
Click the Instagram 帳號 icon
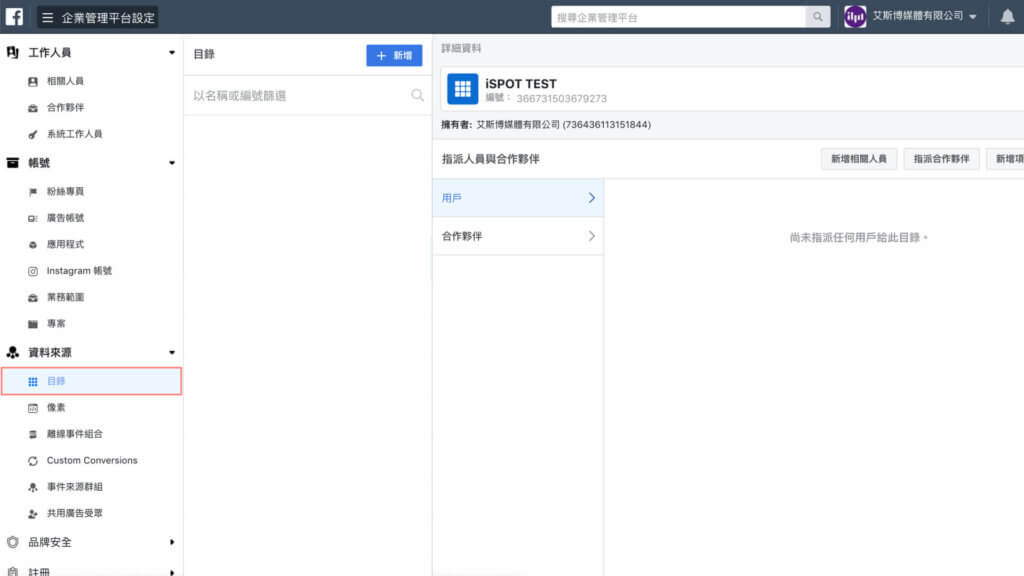point(33,271)
